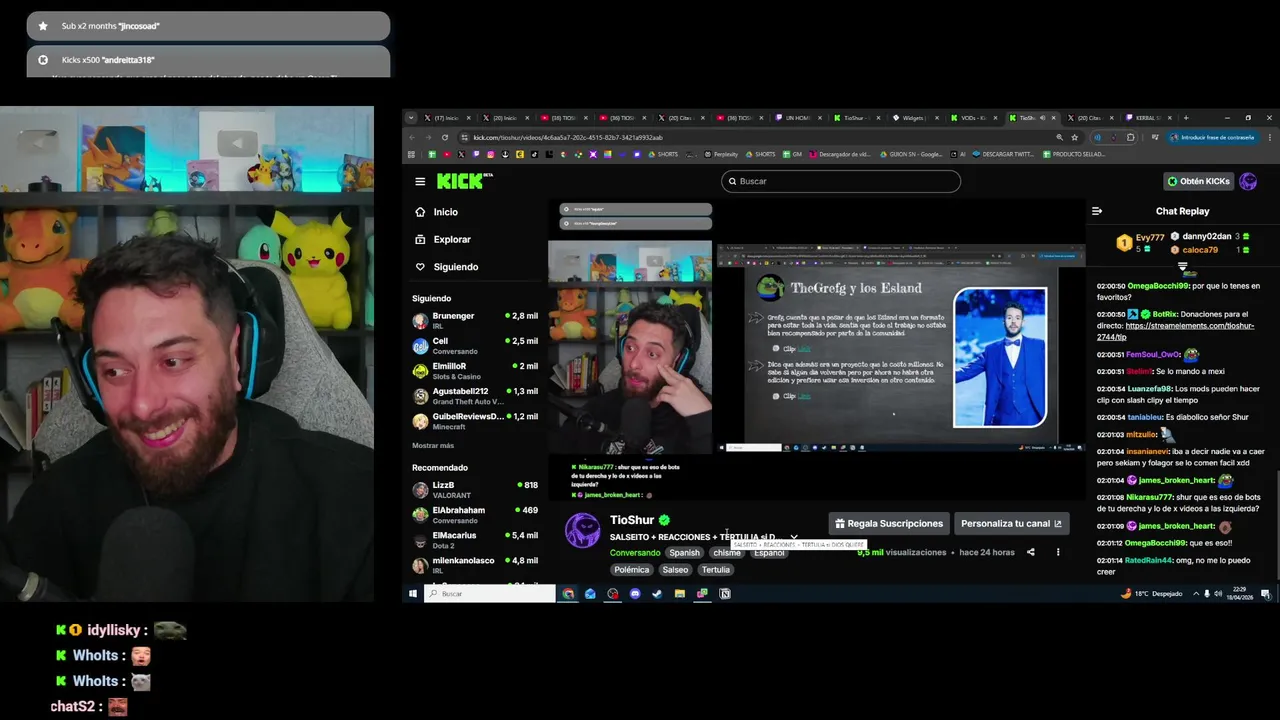Image resolution: width=1280 pixels, height=720 pixels.
Task: Bookmark this page with star icon
Action: coord(1075,137)
